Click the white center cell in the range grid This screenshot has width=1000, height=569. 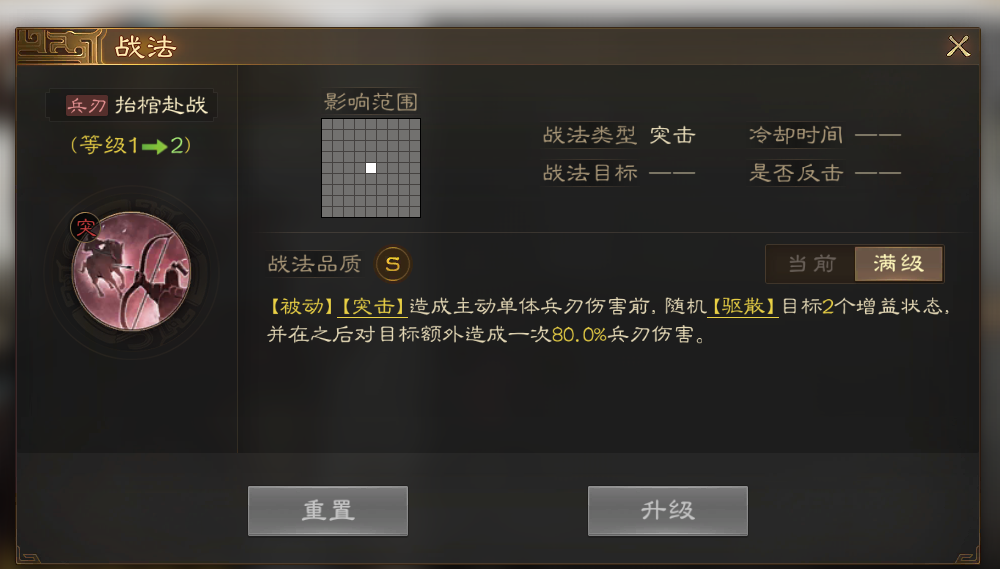tap(371, 168)
